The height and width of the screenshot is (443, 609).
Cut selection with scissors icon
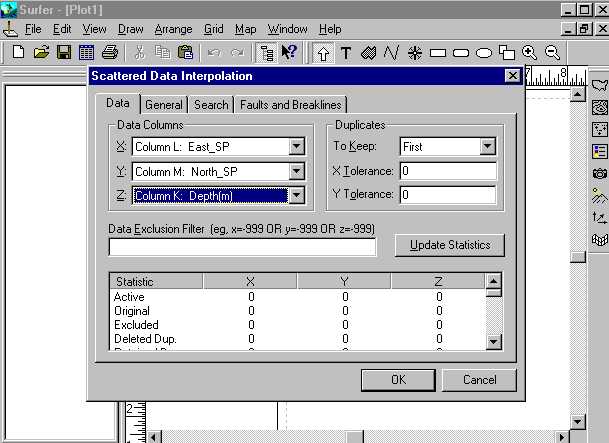point(139,52)
